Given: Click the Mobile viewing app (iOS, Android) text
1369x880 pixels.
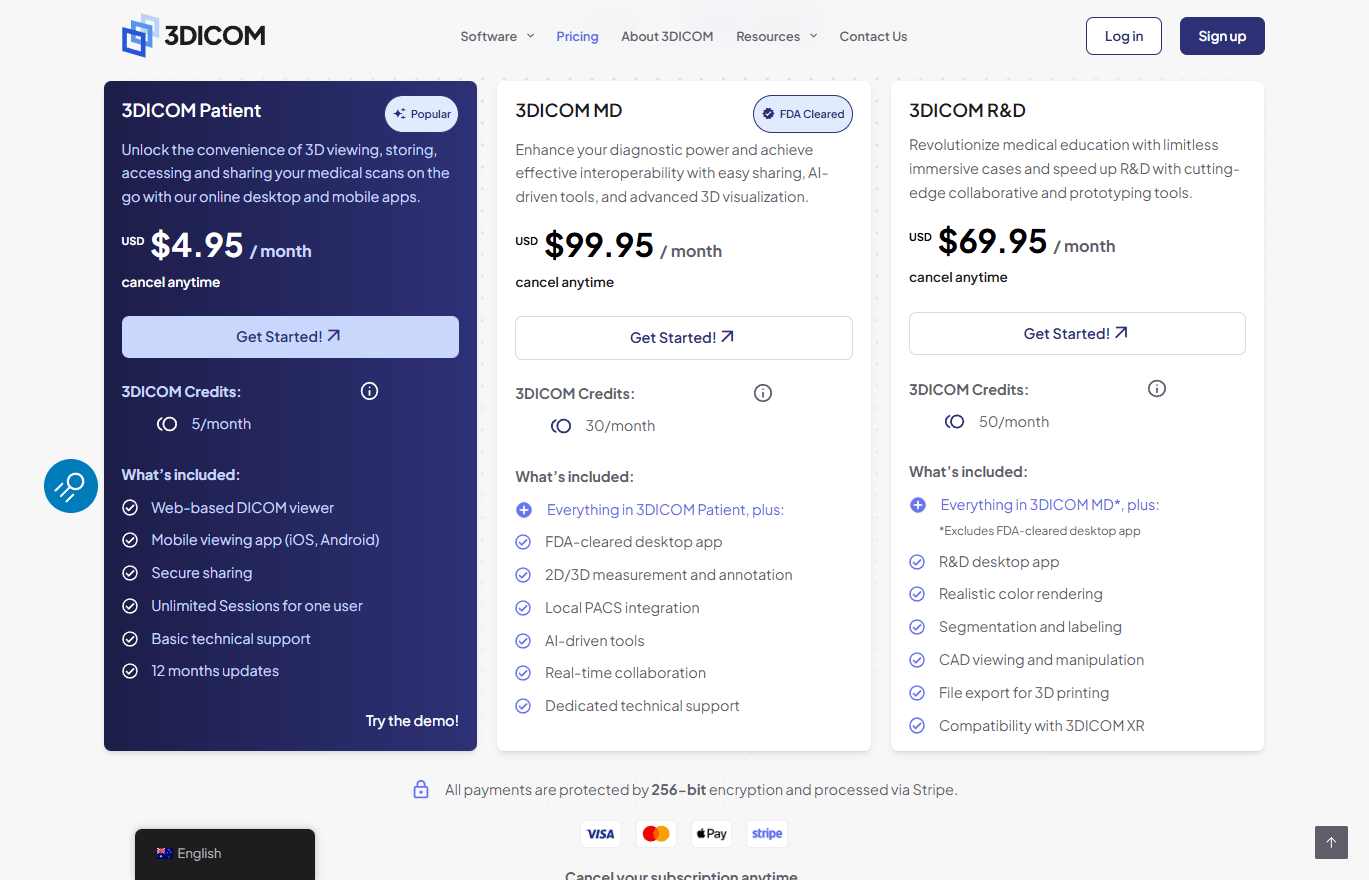Looking at the screenshot, I should [x=265, y=540].
